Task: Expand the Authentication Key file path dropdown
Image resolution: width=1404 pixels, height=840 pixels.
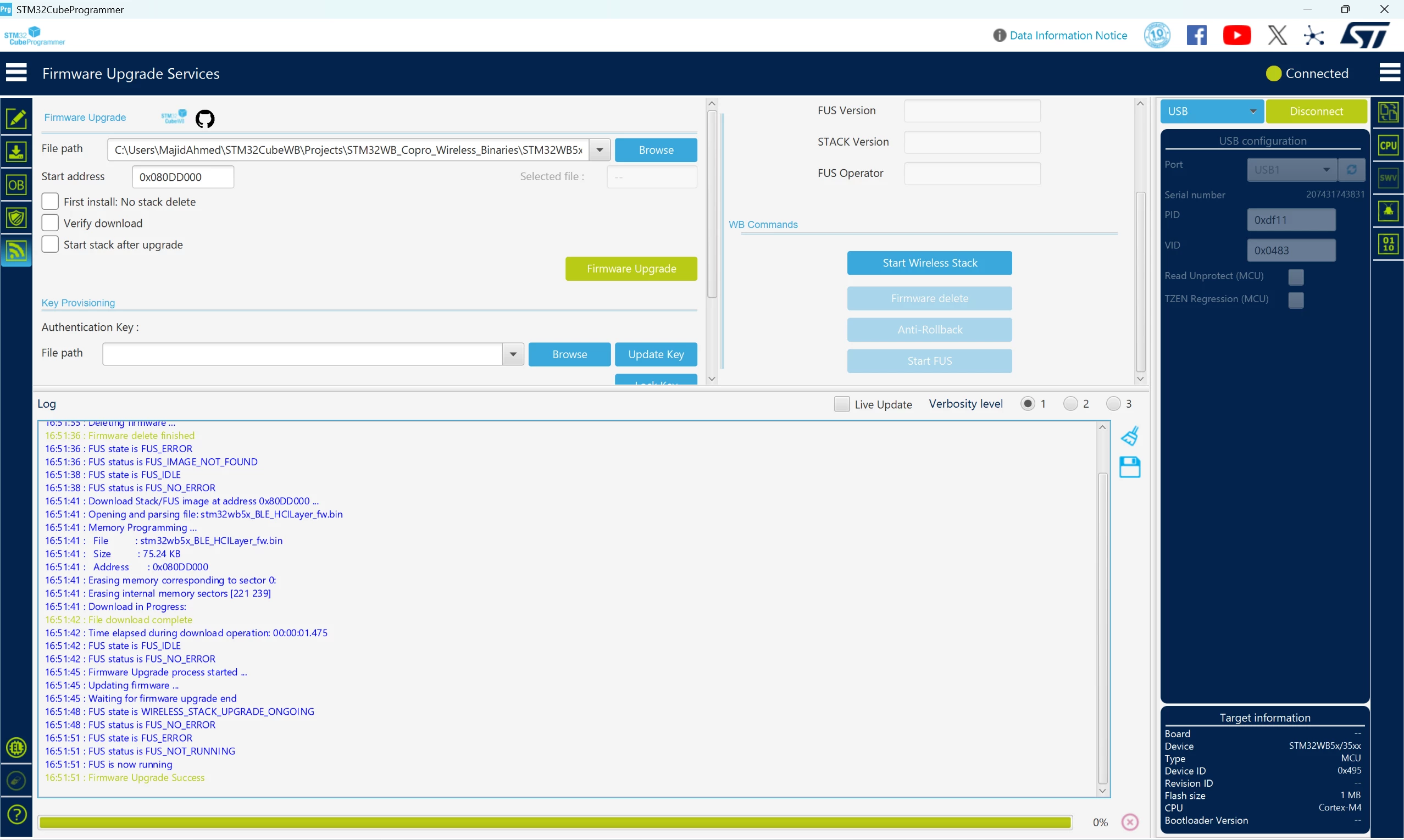Action: (513, 354)
